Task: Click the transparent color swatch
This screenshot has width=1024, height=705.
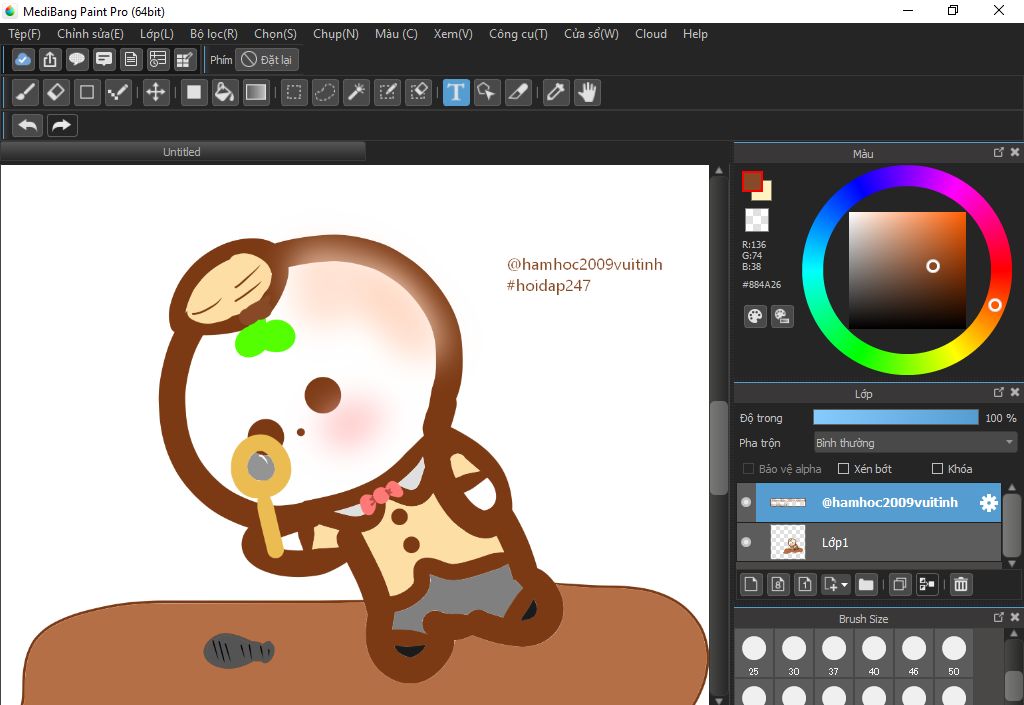Action: pyautogui.click(x=757, y=220)
